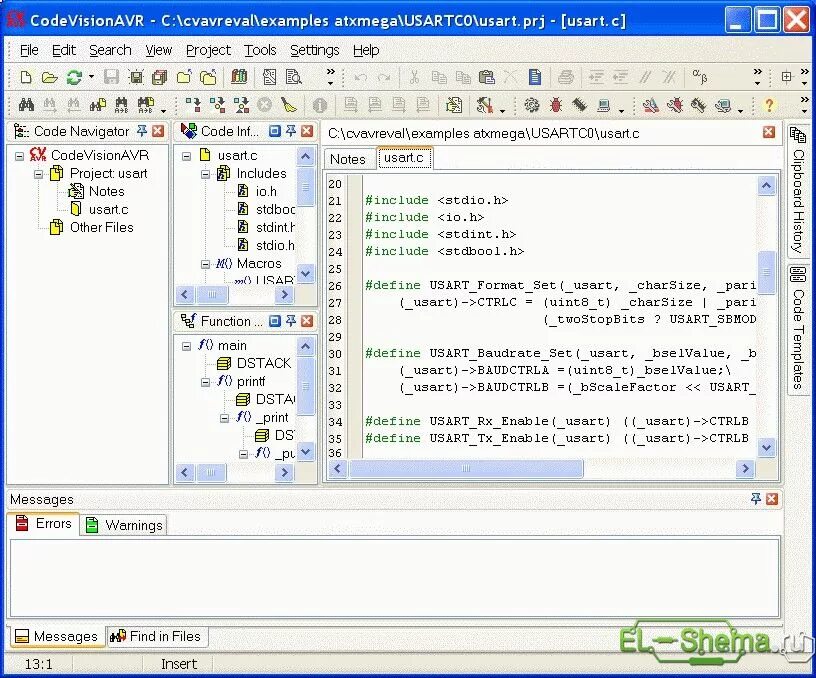Click the binoculars Find icon
This screenshot has width=816, height=678.
coord(26,105)
